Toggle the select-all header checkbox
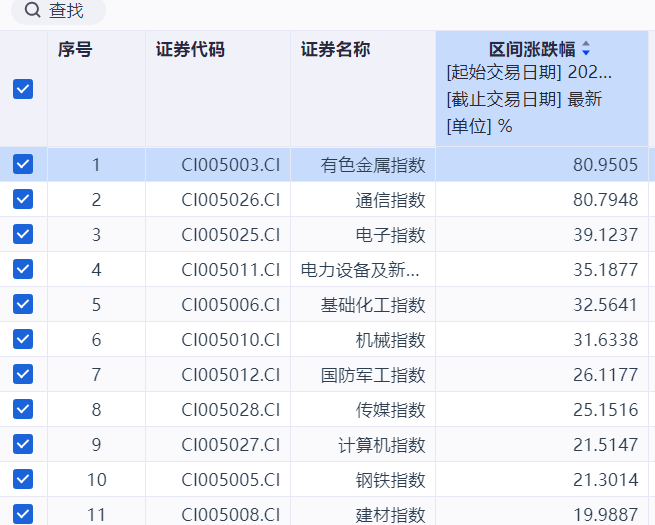The width and height of the screenshot is (655, 525). click(x=23, y=89)
